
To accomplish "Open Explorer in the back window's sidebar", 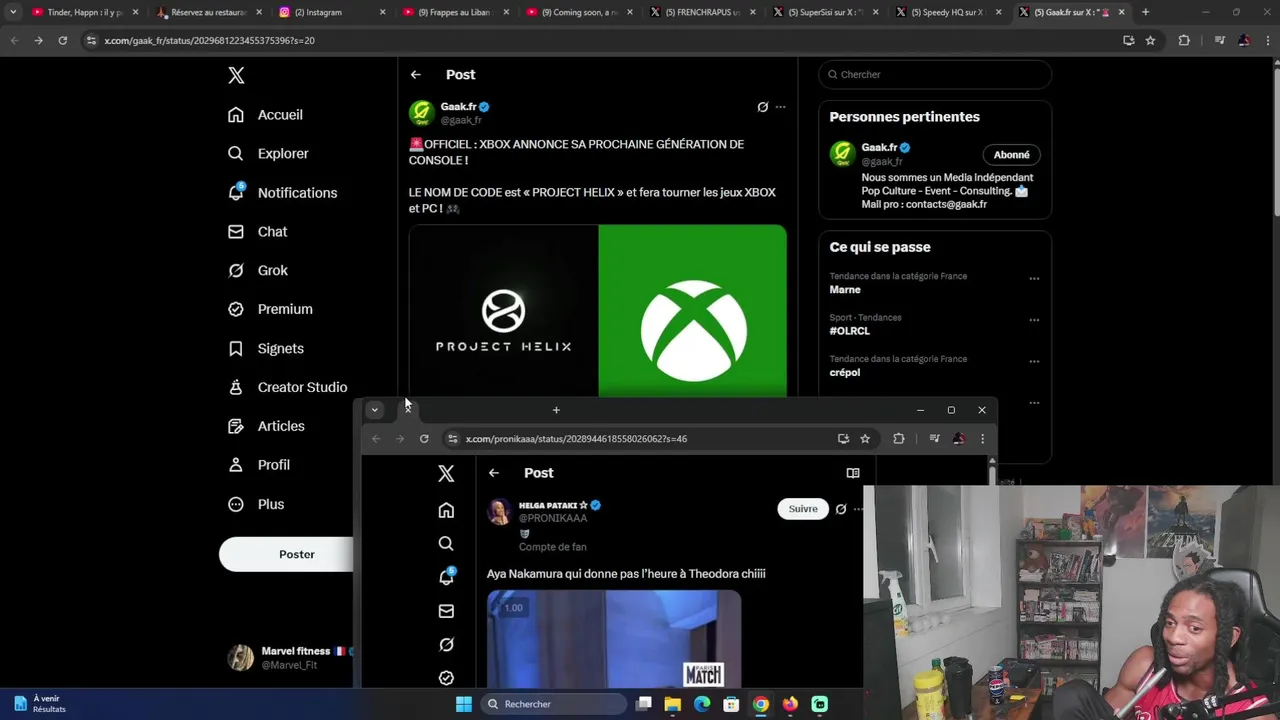I will click(x=268, y=154).
